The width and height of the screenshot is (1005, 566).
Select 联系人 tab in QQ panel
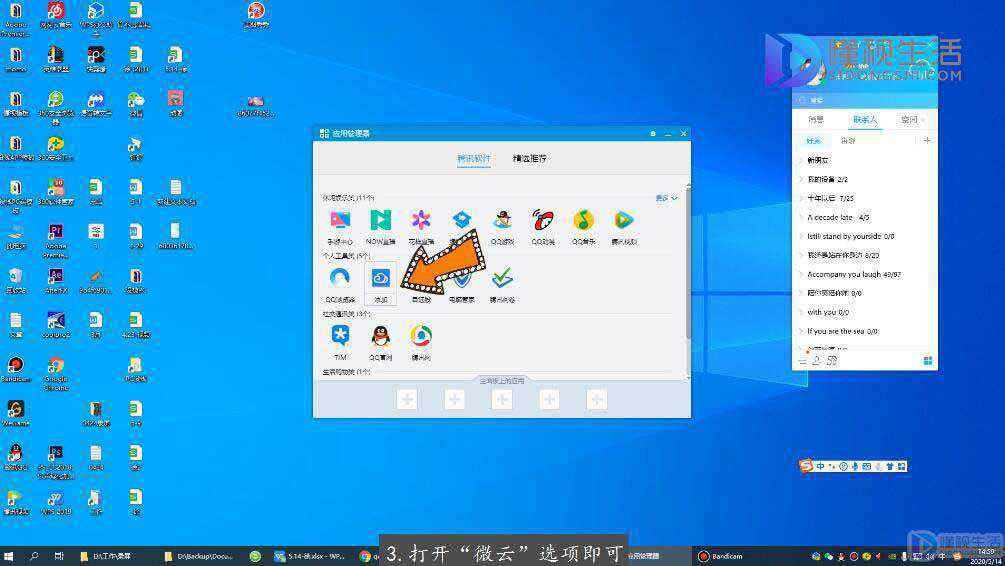864,120
